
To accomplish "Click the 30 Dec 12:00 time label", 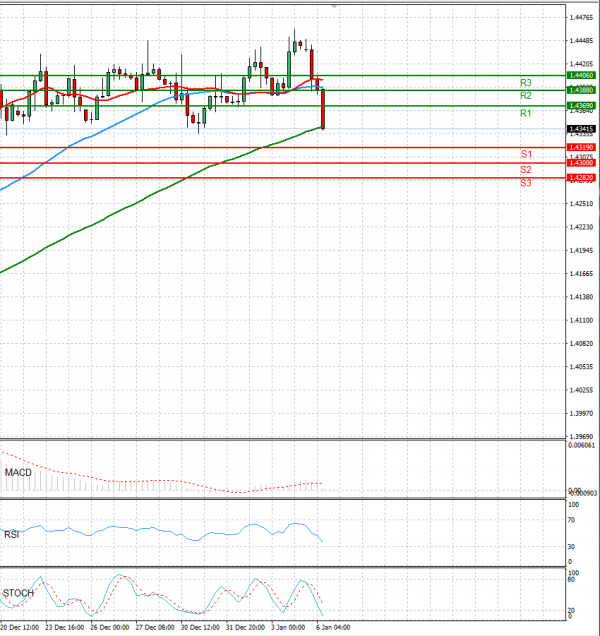I will 200,627.
